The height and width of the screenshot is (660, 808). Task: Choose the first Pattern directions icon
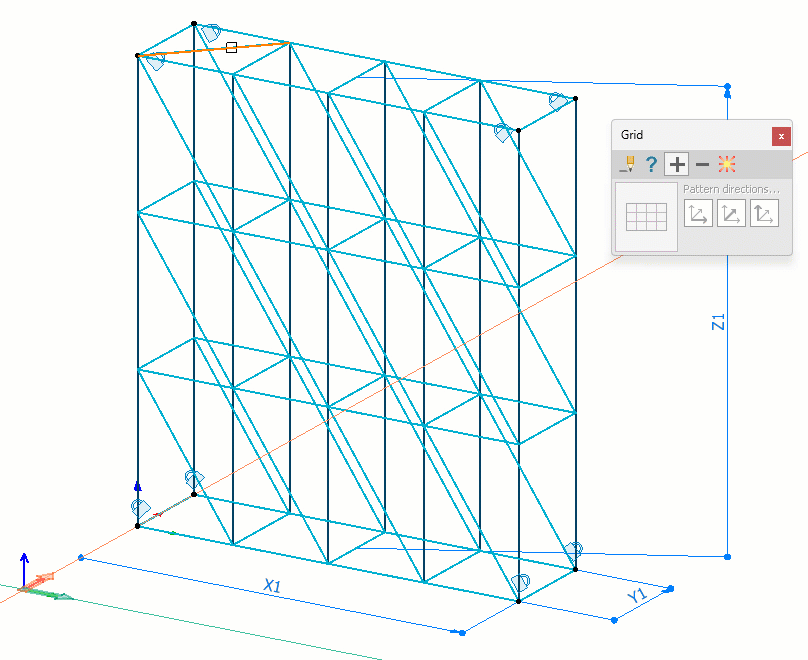tap(698, 213)
